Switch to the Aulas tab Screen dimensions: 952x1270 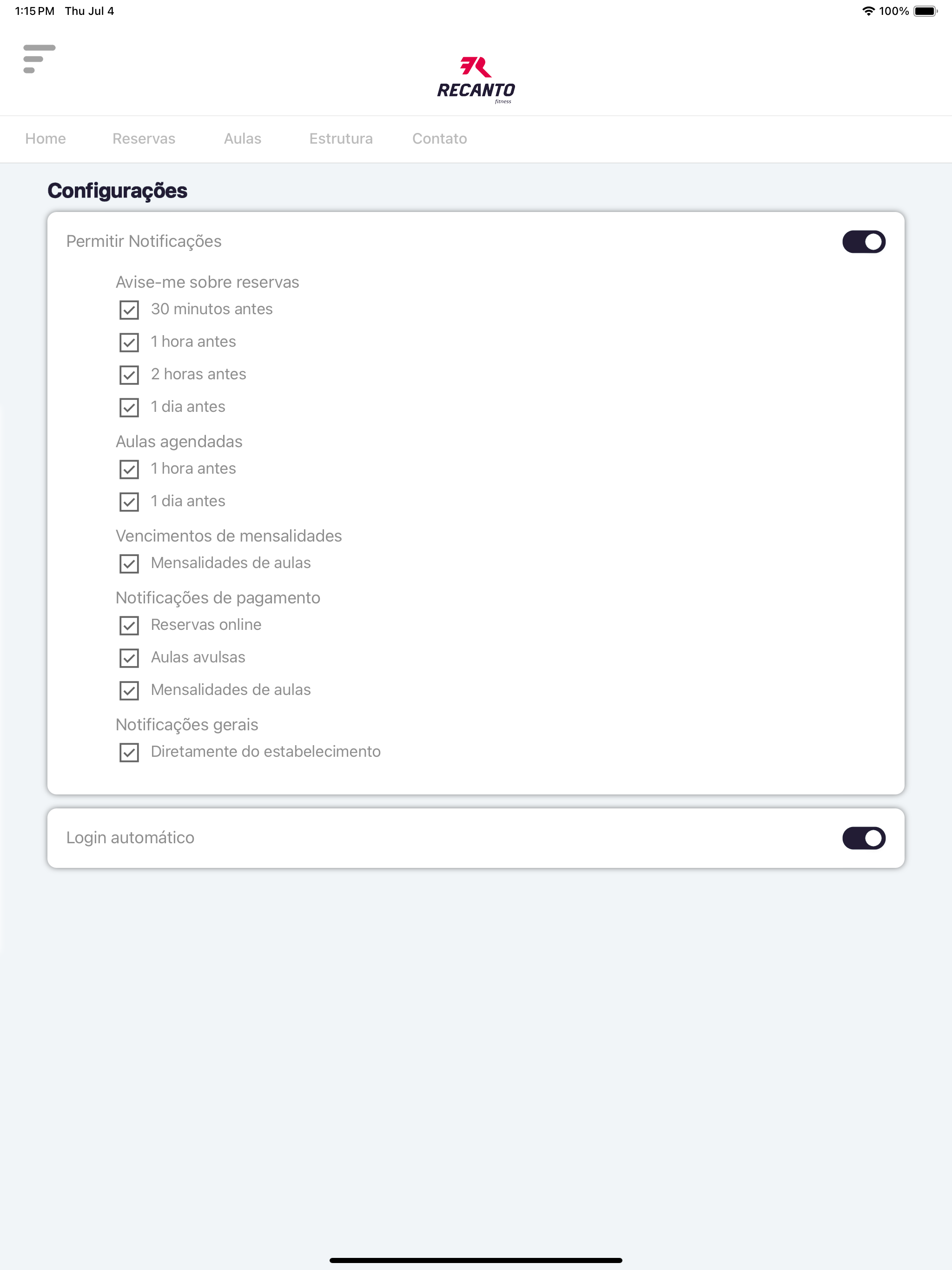tap(242, 139)
